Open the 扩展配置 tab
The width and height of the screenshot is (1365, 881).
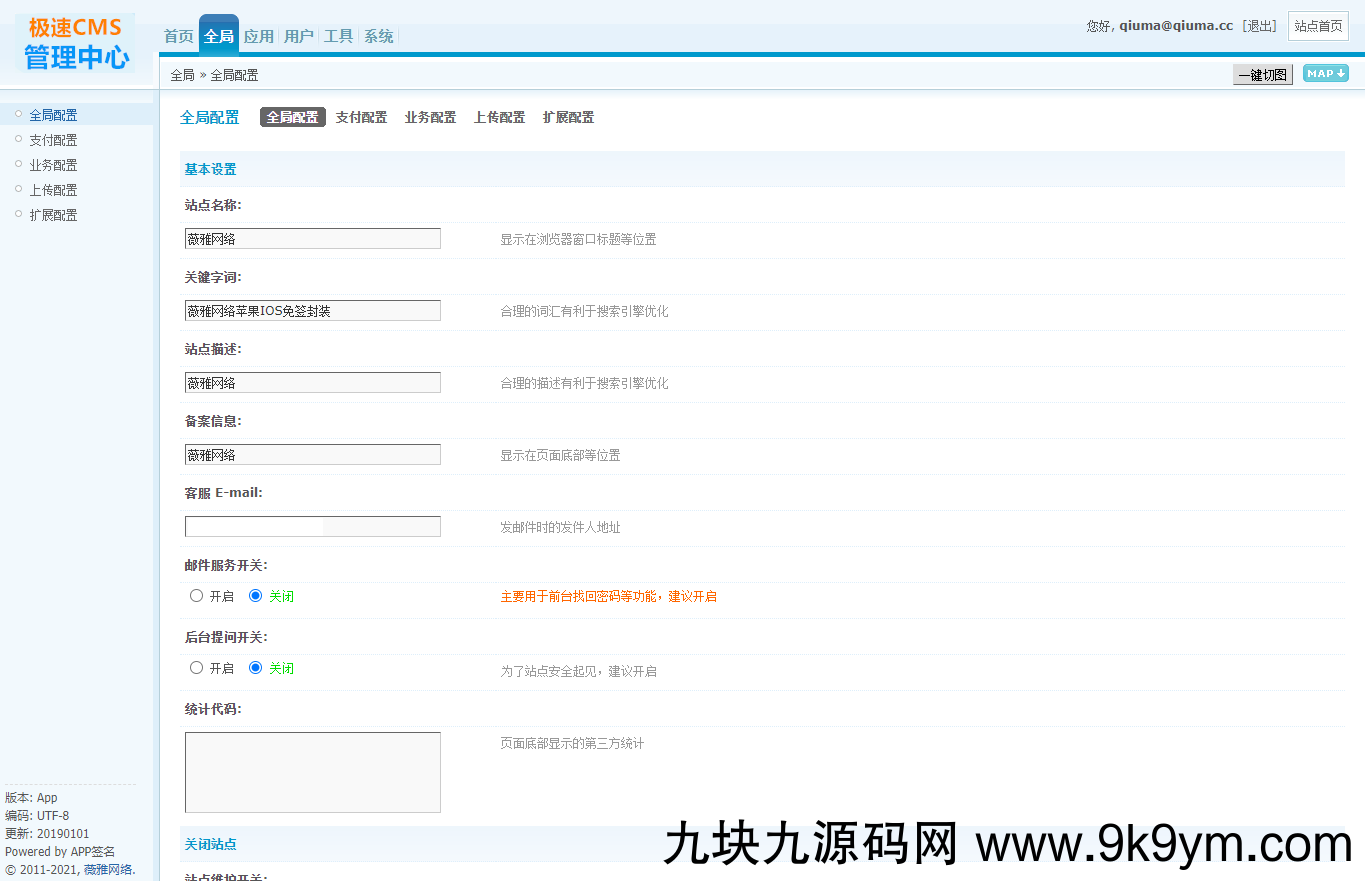[568, 117]
